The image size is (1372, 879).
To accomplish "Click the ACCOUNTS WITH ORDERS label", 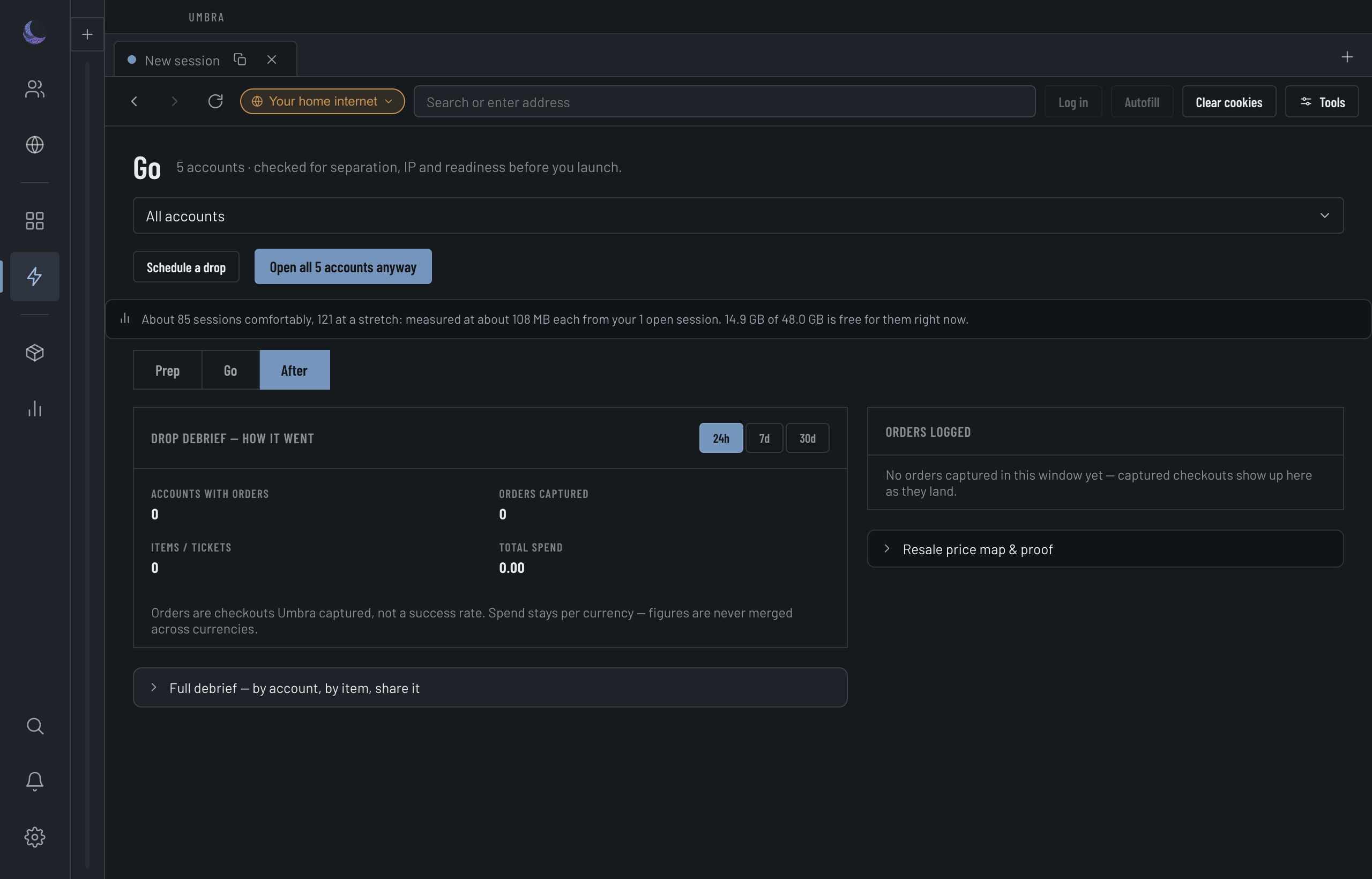I will pyautogui.click(x=210, y=494).
